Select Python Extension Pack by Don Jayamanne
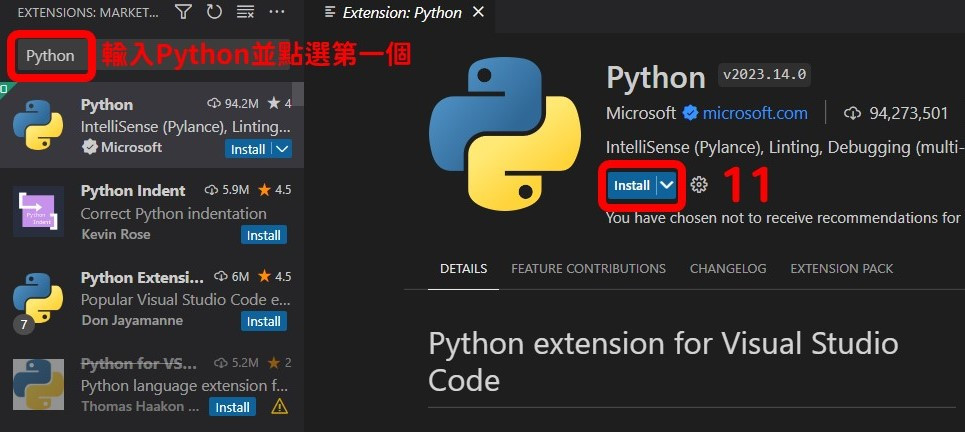This screenshot has width=965, height=432. (x=152, y=298)
